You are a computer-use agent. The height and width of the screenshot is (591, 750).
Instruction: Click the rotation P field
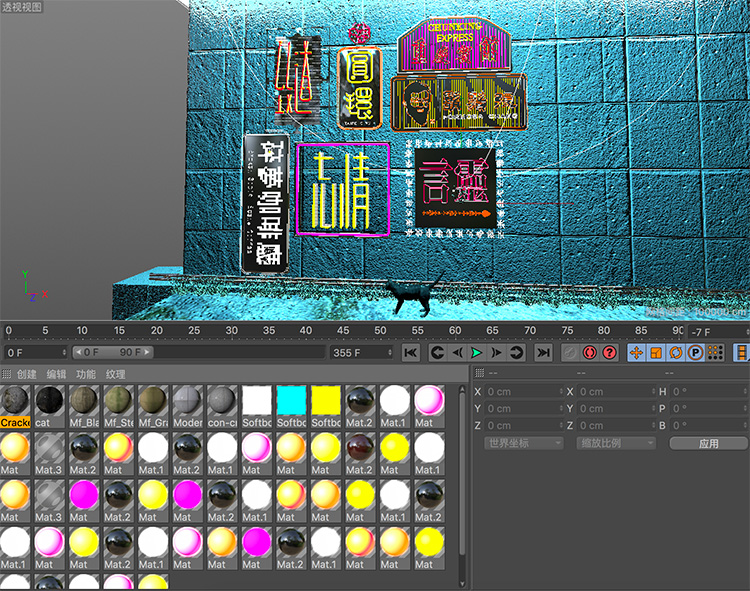pyautogui.click(x=709, y=409)
